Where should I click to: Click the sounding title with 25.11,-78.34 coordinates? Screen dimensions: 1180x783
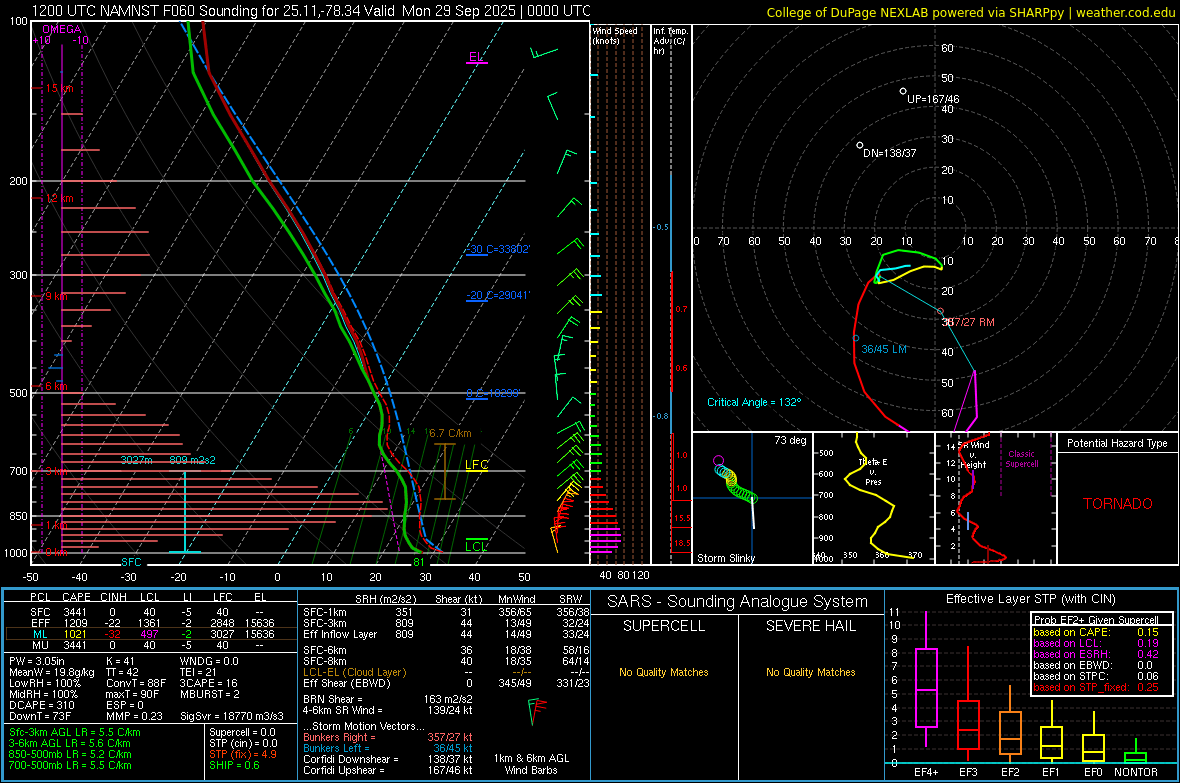311,11
